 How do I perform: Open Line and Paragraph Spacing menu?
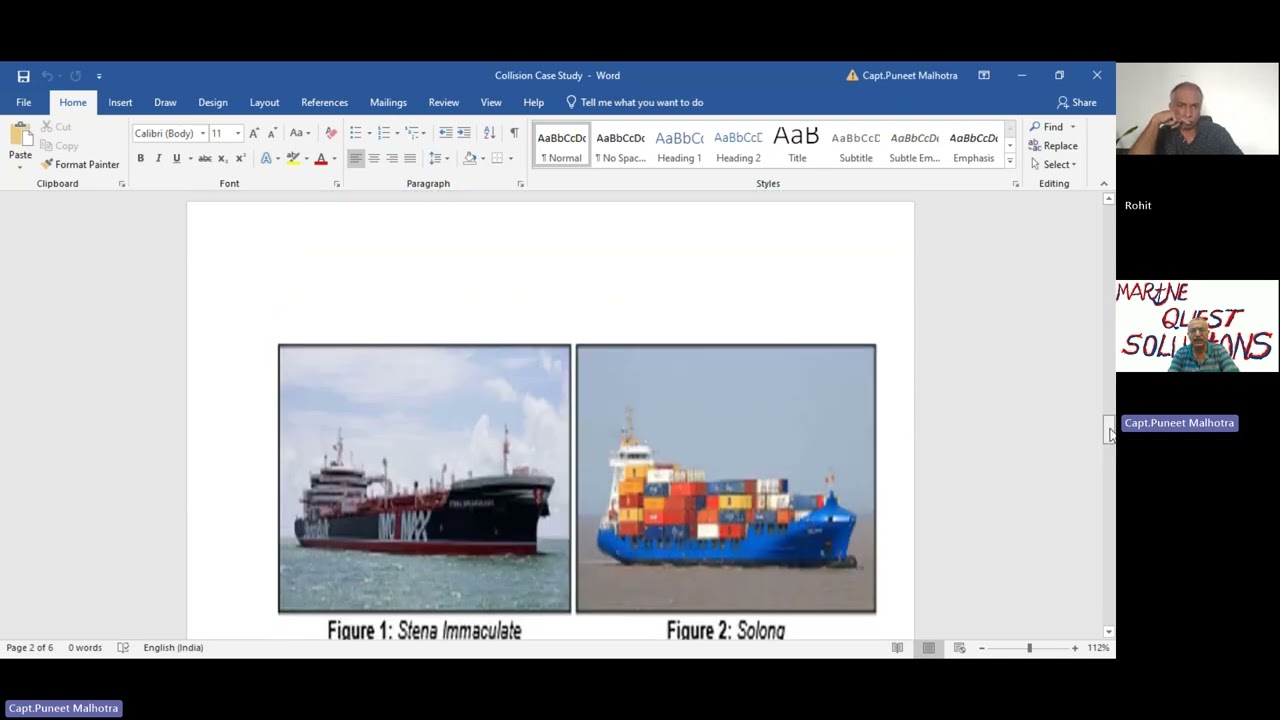pos(436,158)
